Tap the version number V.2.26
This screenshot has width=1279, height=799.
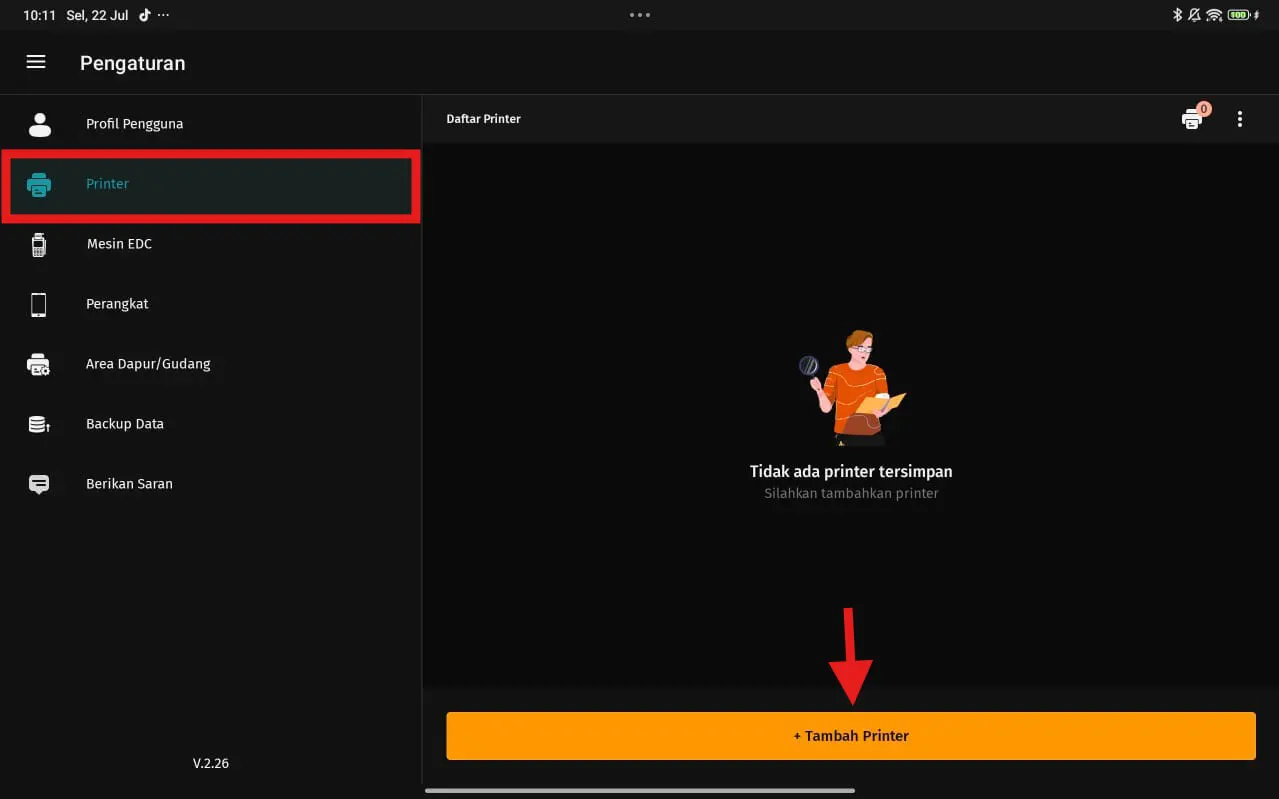coord(211,763)
